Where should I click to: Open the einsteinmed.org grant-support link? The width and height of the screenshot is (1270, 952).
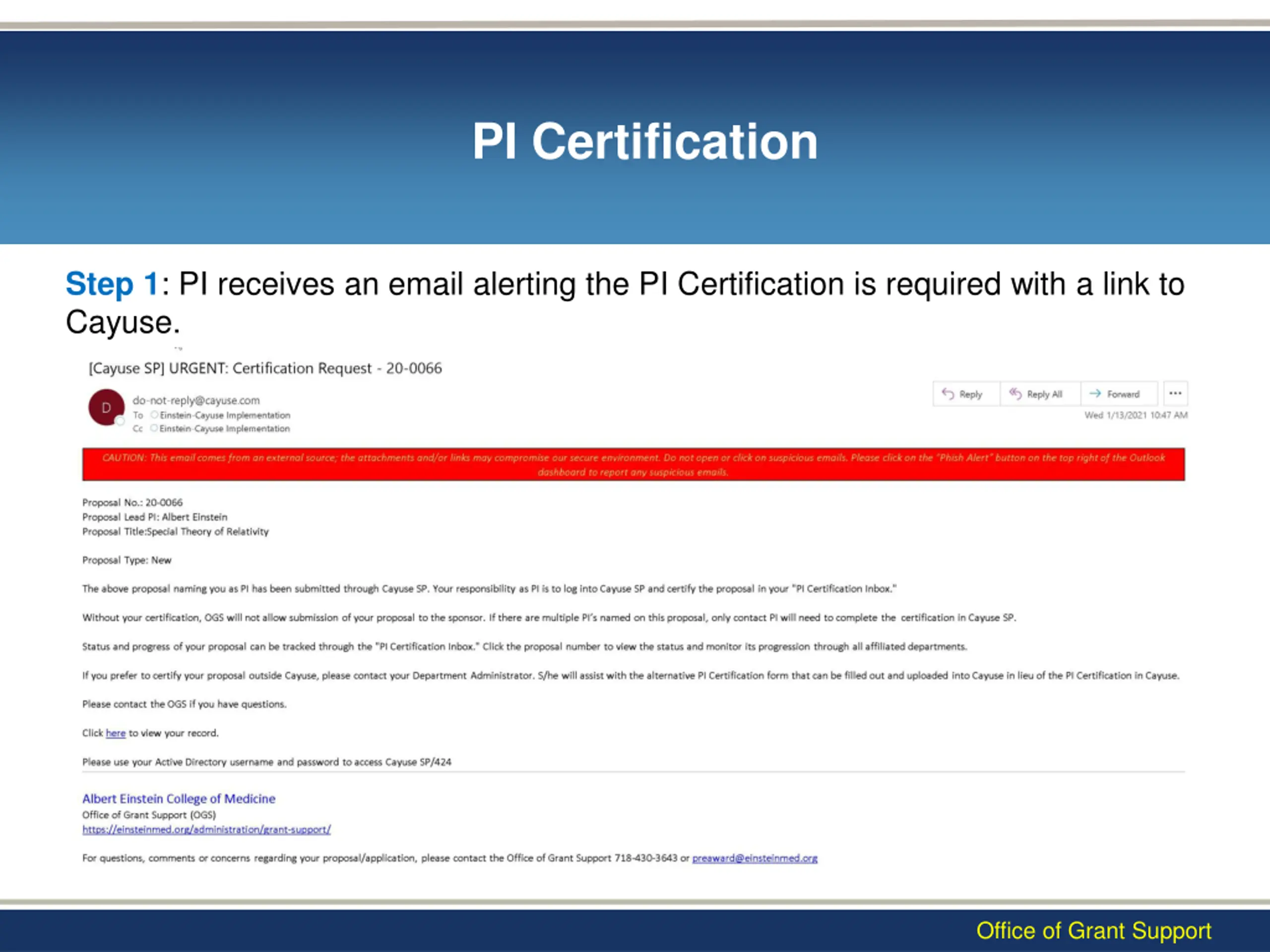point(206,829)
